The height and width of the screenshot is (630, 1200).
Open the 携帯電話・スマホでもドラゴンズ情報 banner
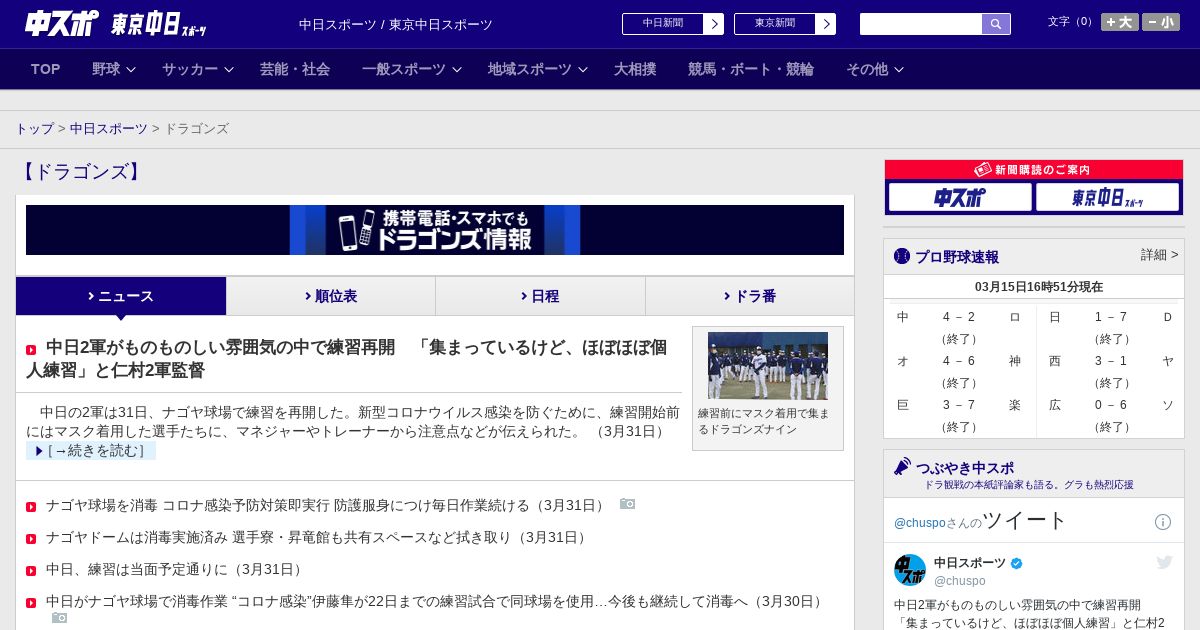click(x=435, y=230)
